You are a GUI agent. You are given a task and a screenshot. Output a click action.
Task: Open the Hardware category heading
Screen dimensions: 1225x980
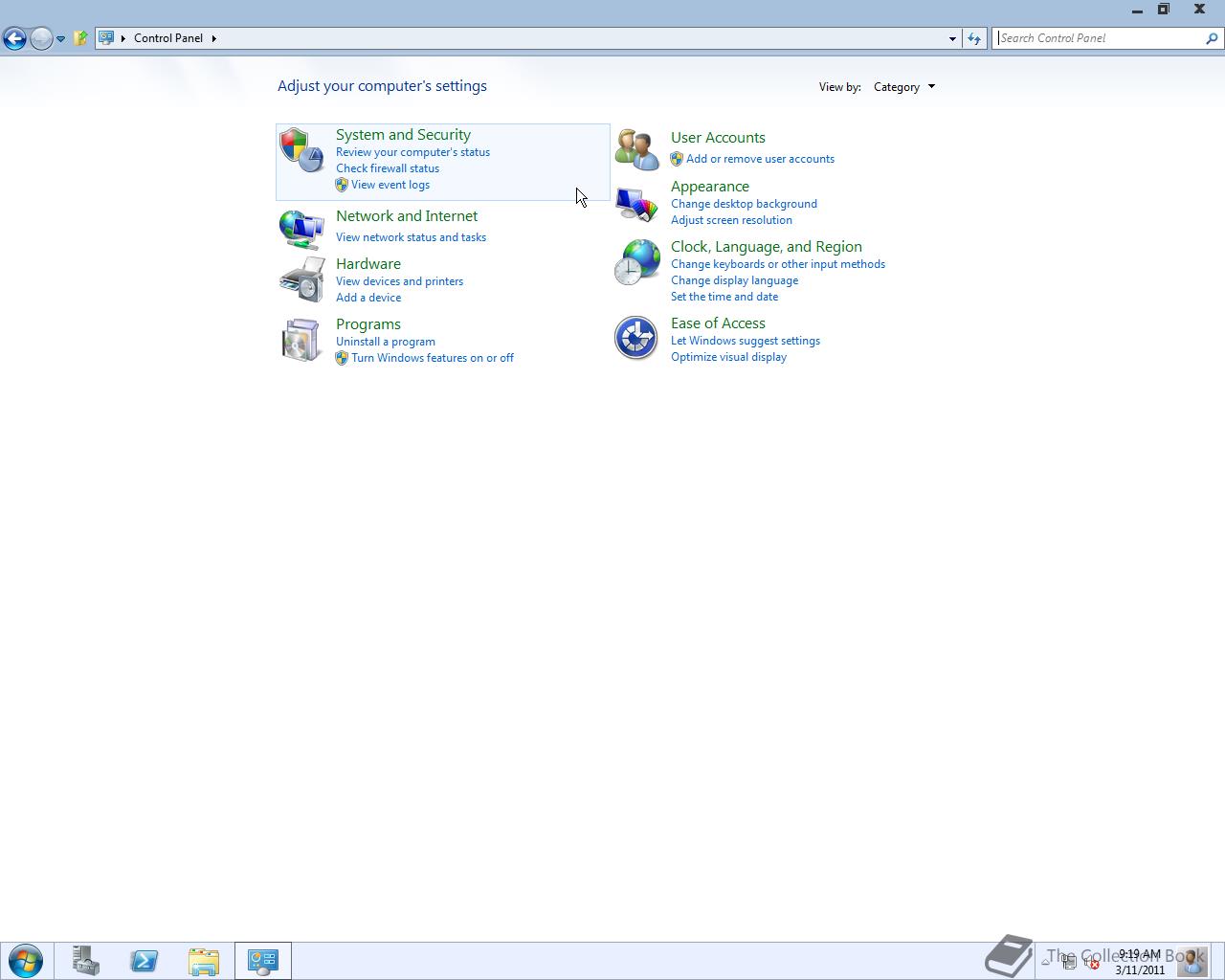tap(368, 264)
